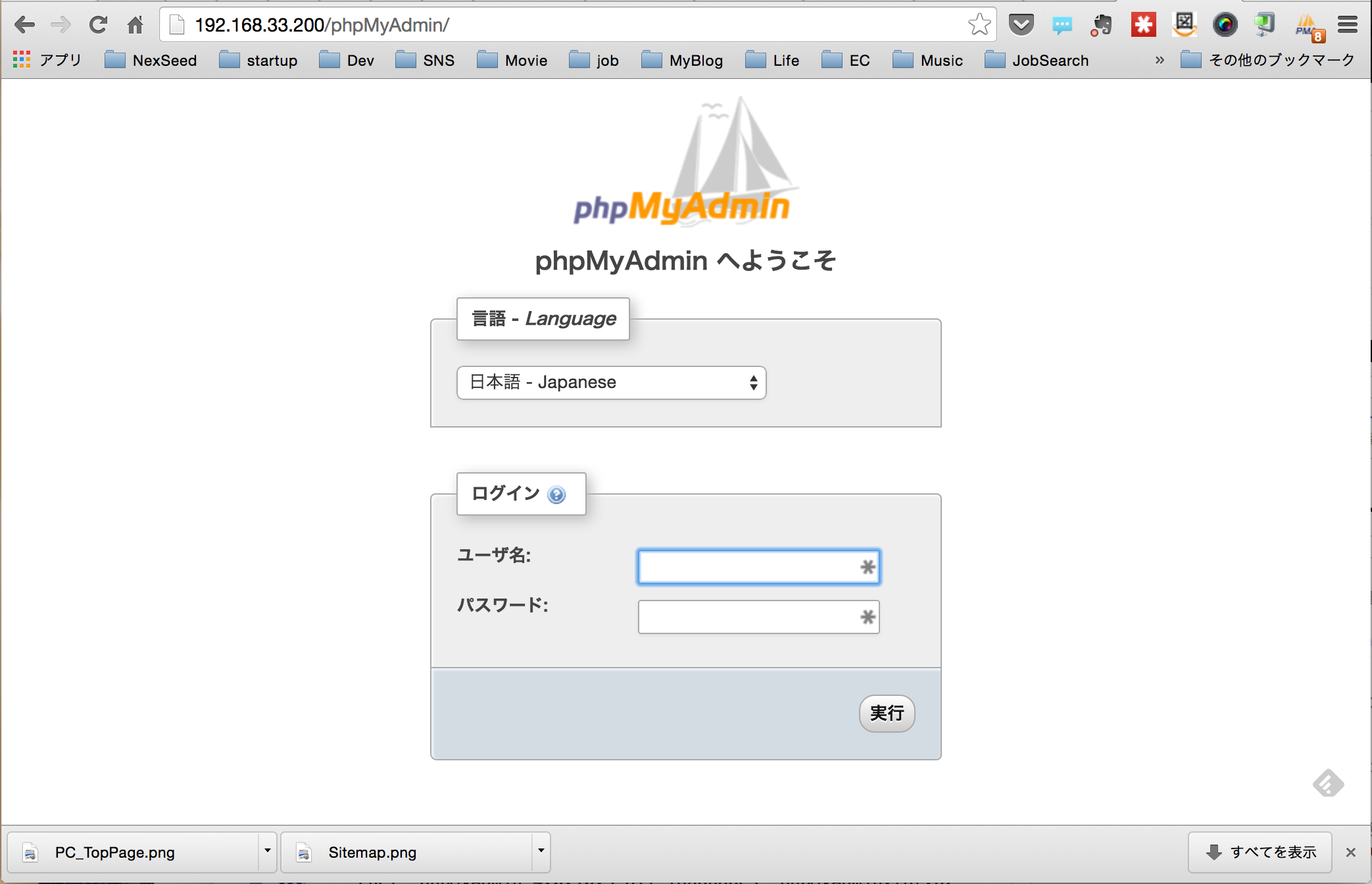Save the page to Pocket

[x=1021, y=24]
